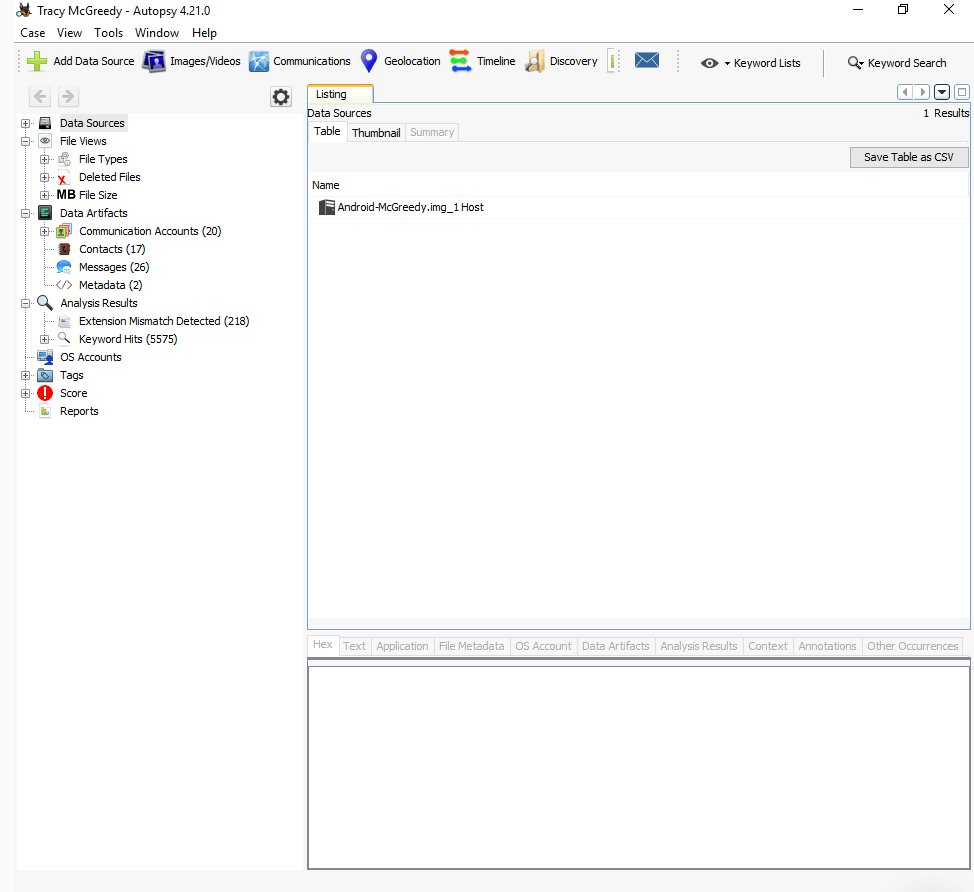Expand the Data Sources tree node
The height and width of the screenshot is (892, 974).
point(25,124)
